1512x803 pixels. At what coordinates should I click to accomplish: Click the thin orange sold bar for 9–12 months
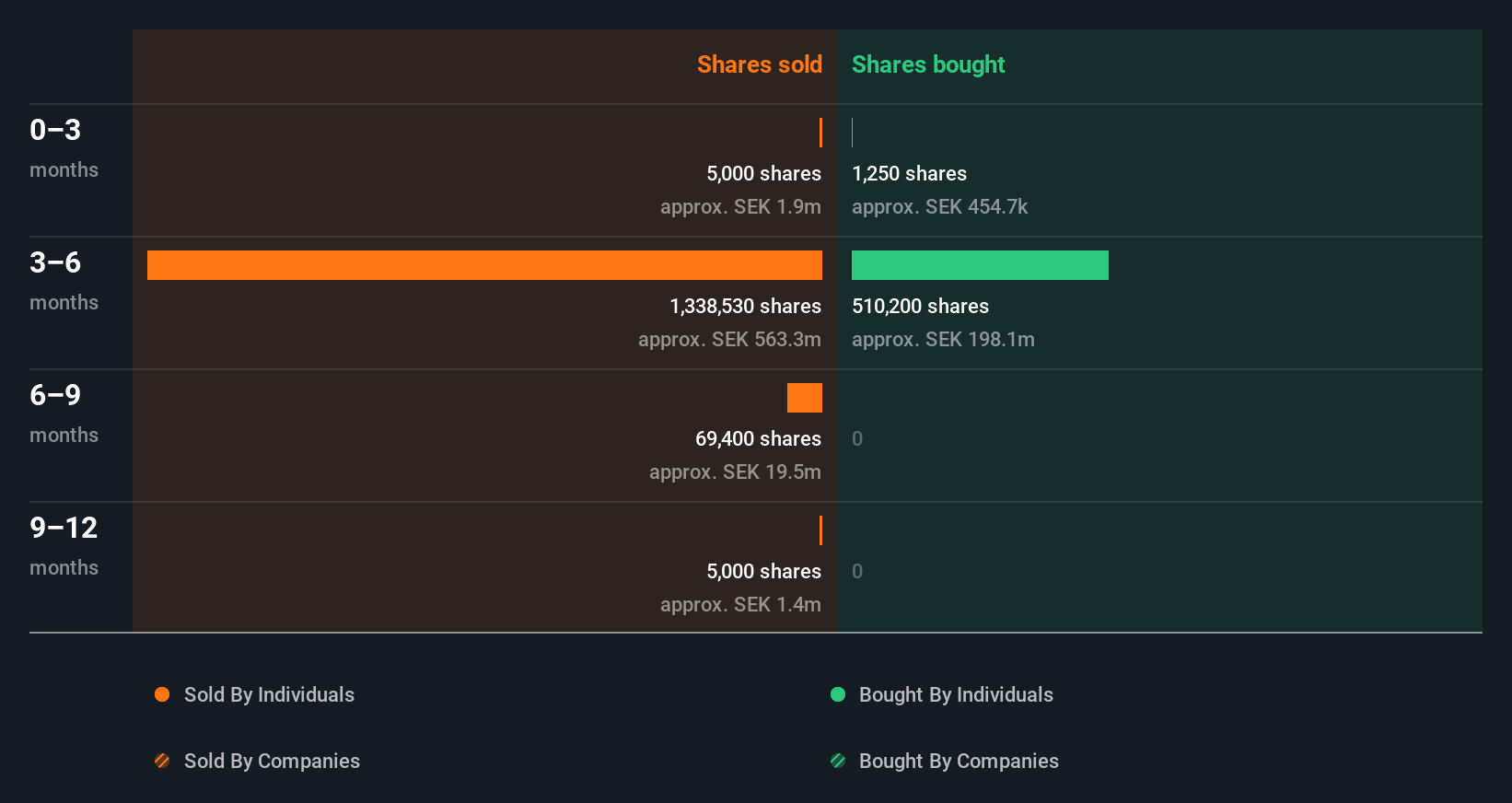(820, 530)
